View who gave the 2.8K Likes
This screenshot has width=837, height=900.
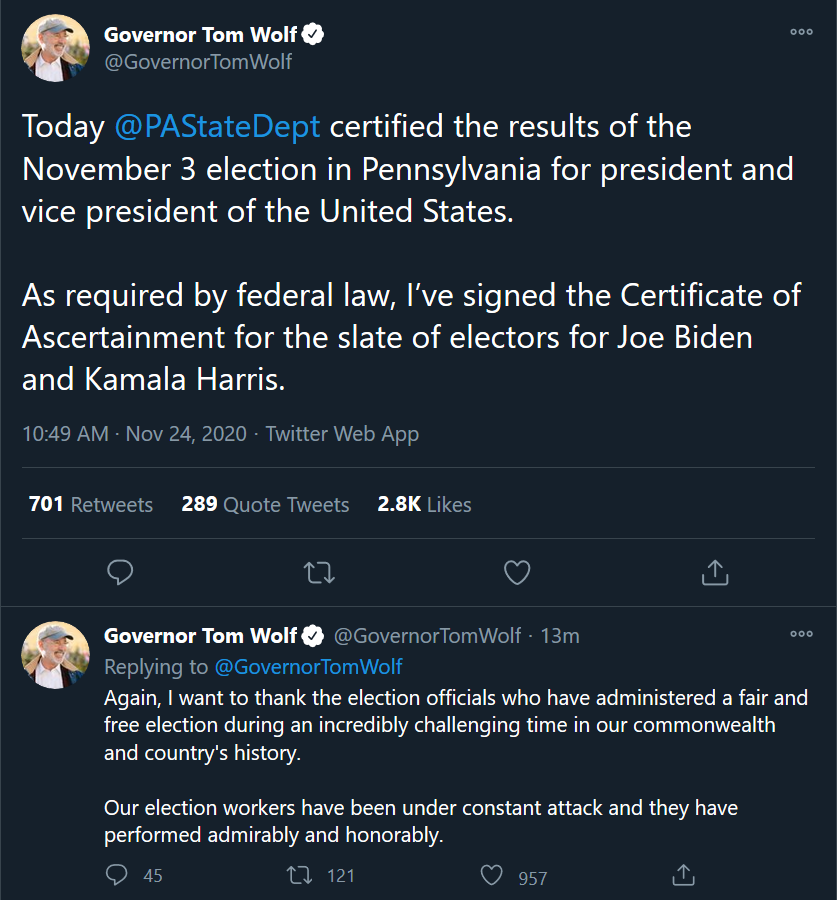424,504
